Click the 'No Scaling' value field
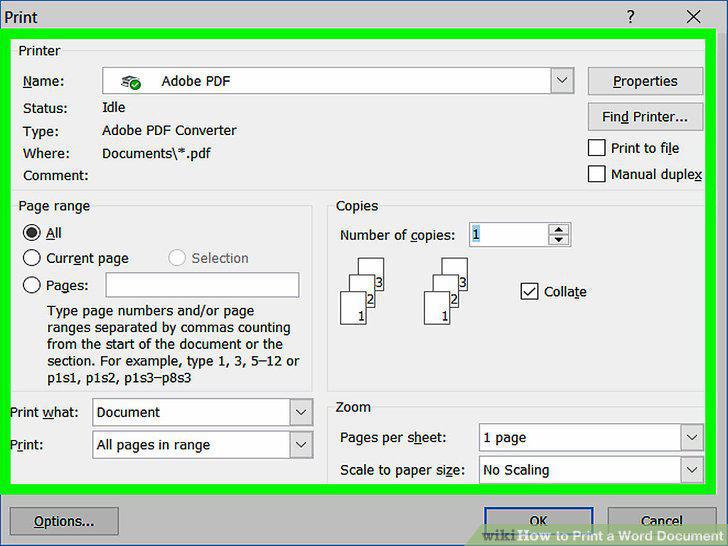This screenshot has width=728, height=546. click(580, 469)
